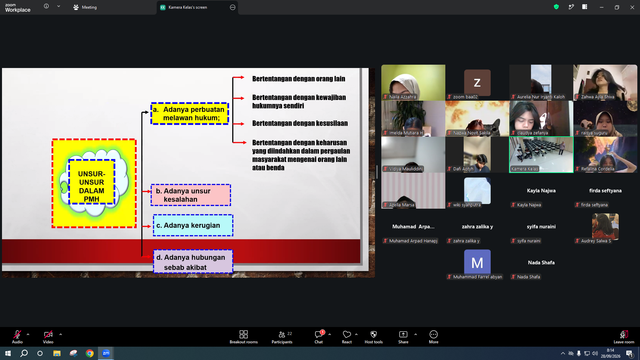Image resolution: width=640 pixels, height=360 pixels.
Task: Click the 'UNSUR-UNSUR DALAM PMH' cloud box
Action: (91, 182)
